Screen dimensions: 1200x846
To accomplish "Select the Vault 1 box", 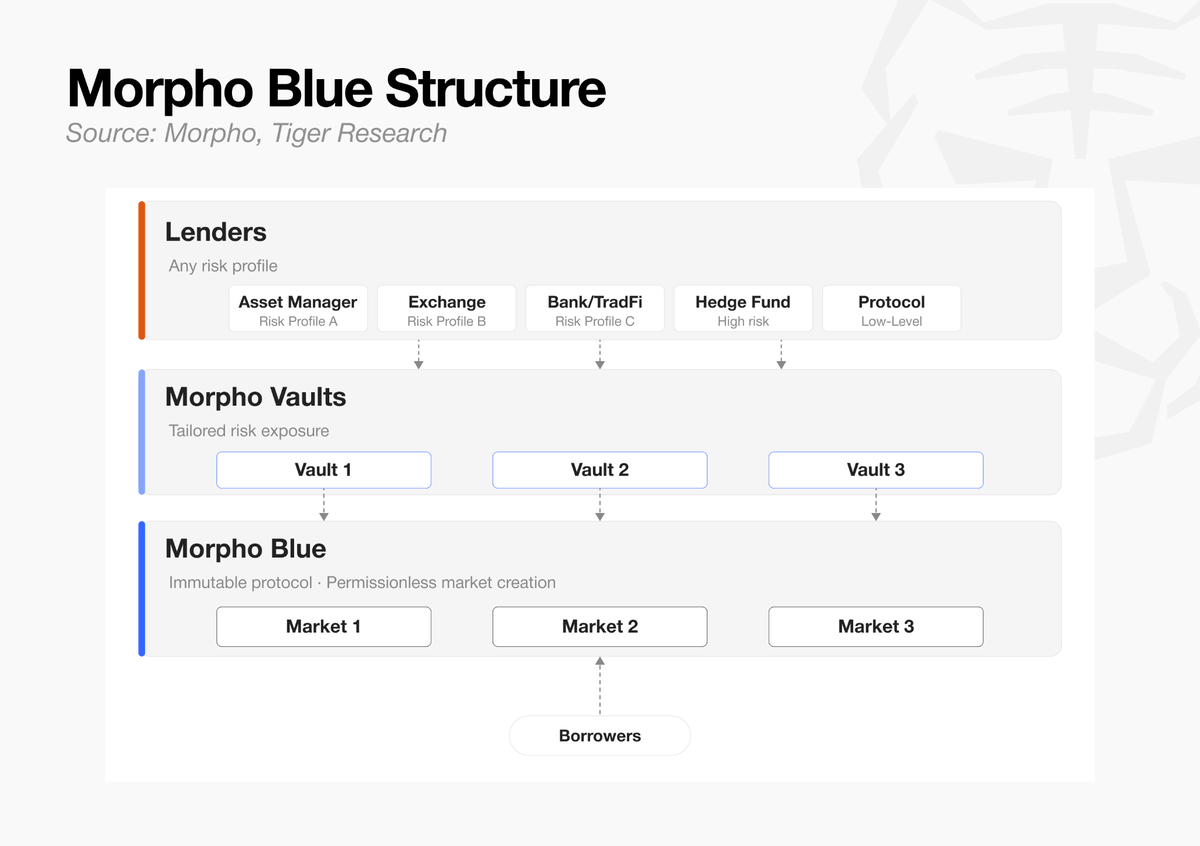I will [323, 470].
